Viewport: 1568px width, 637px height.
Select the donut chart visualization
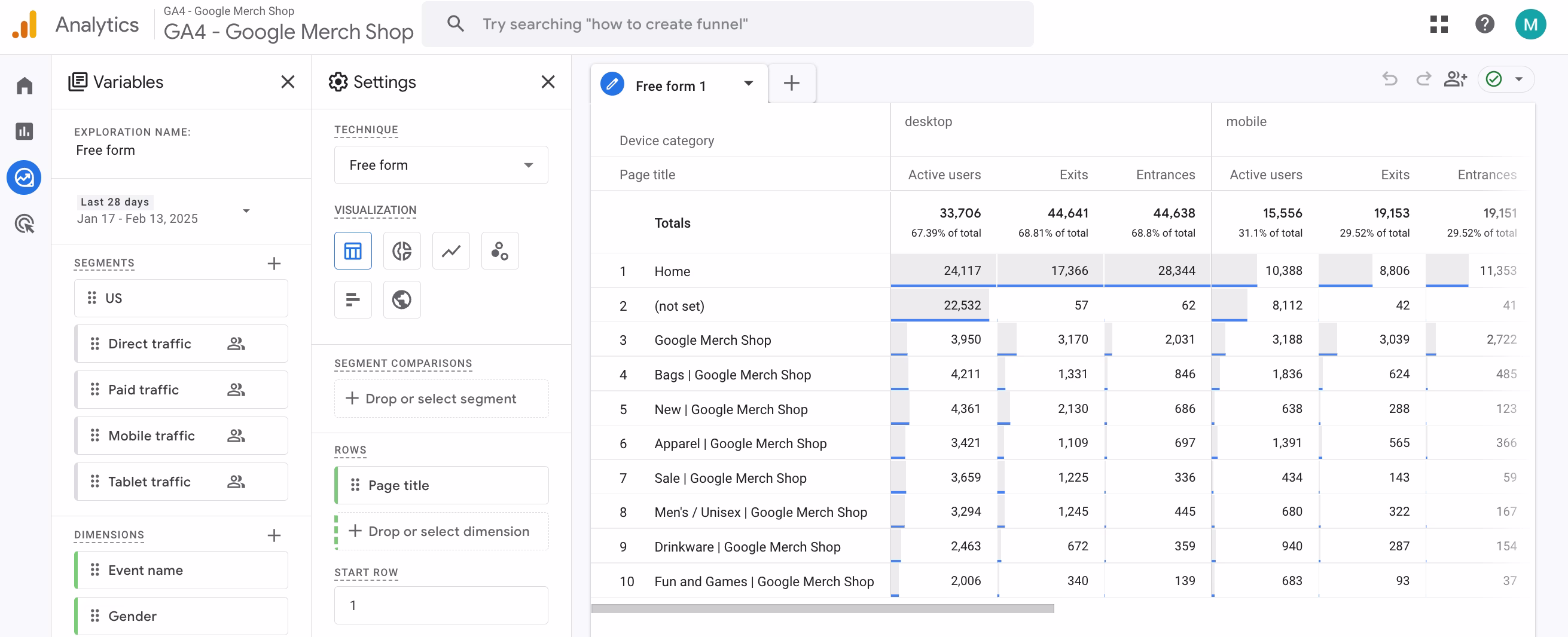[x=401, y=250]
